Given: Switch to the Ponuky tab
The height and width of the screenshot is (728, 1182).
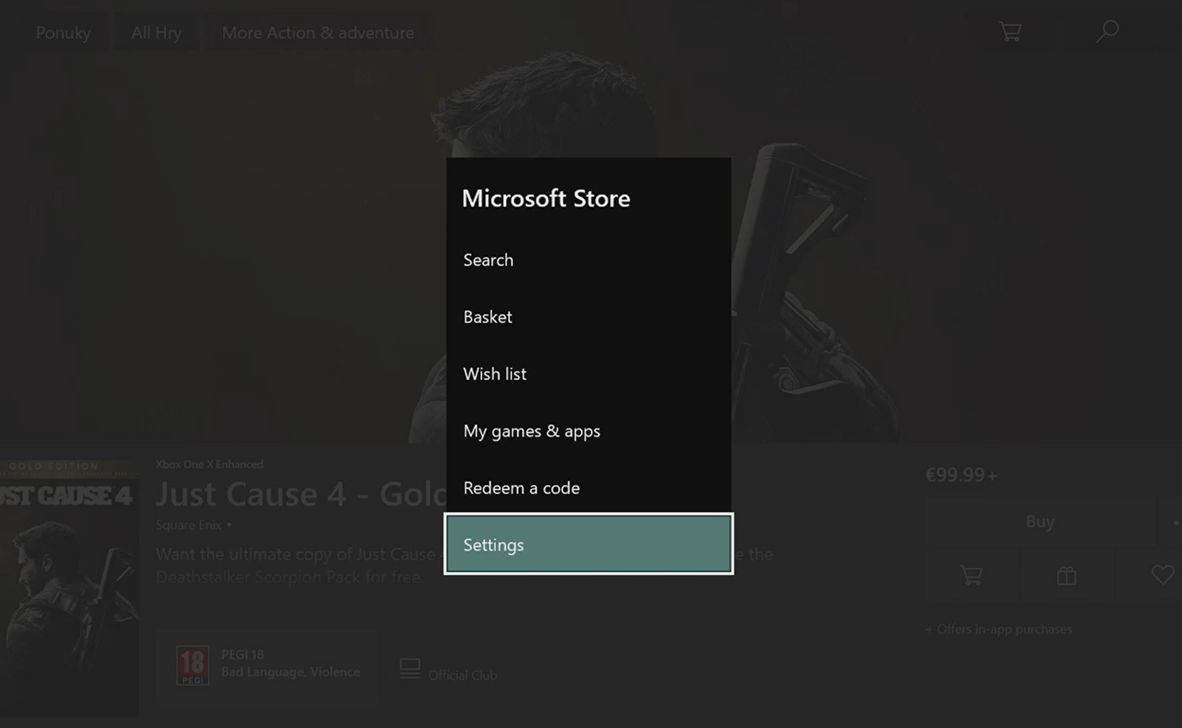Looking at the screenshot, I should 63,32.
